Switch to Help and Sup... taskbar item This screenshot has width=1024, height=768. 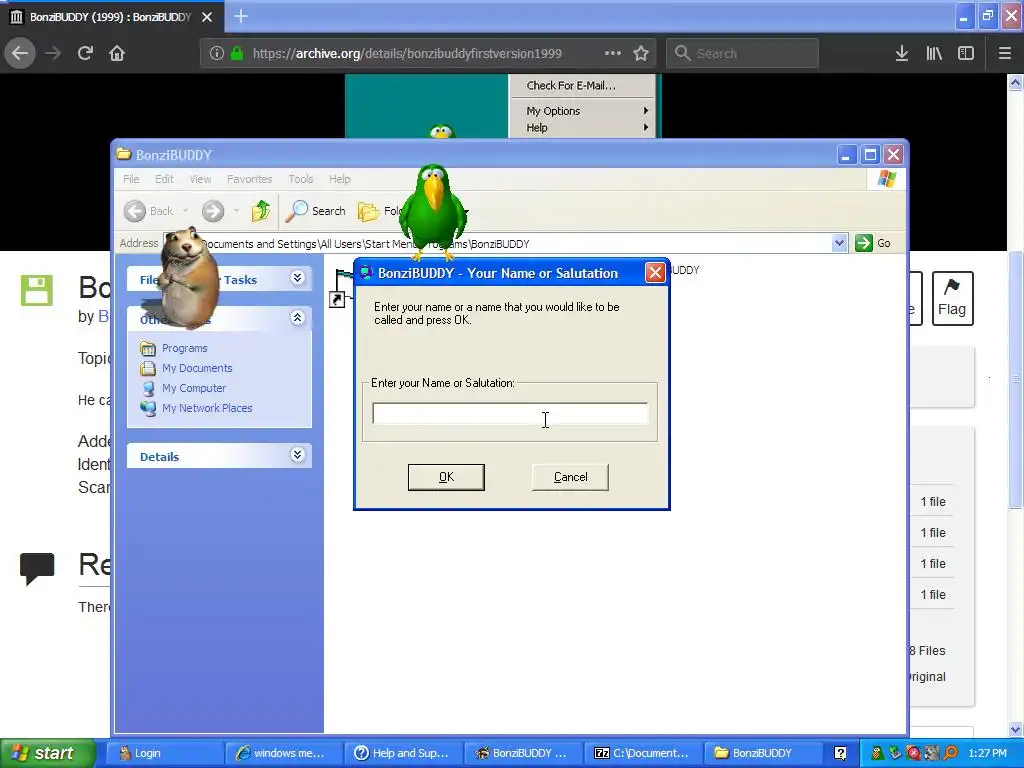pyautogui.click(x=403, y=753)
